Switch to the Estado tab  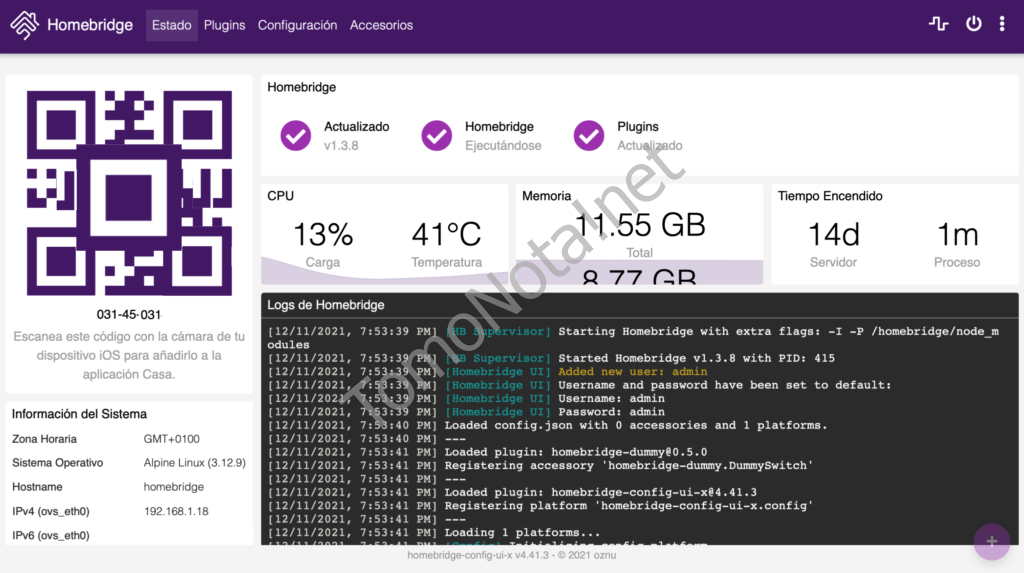172,25
